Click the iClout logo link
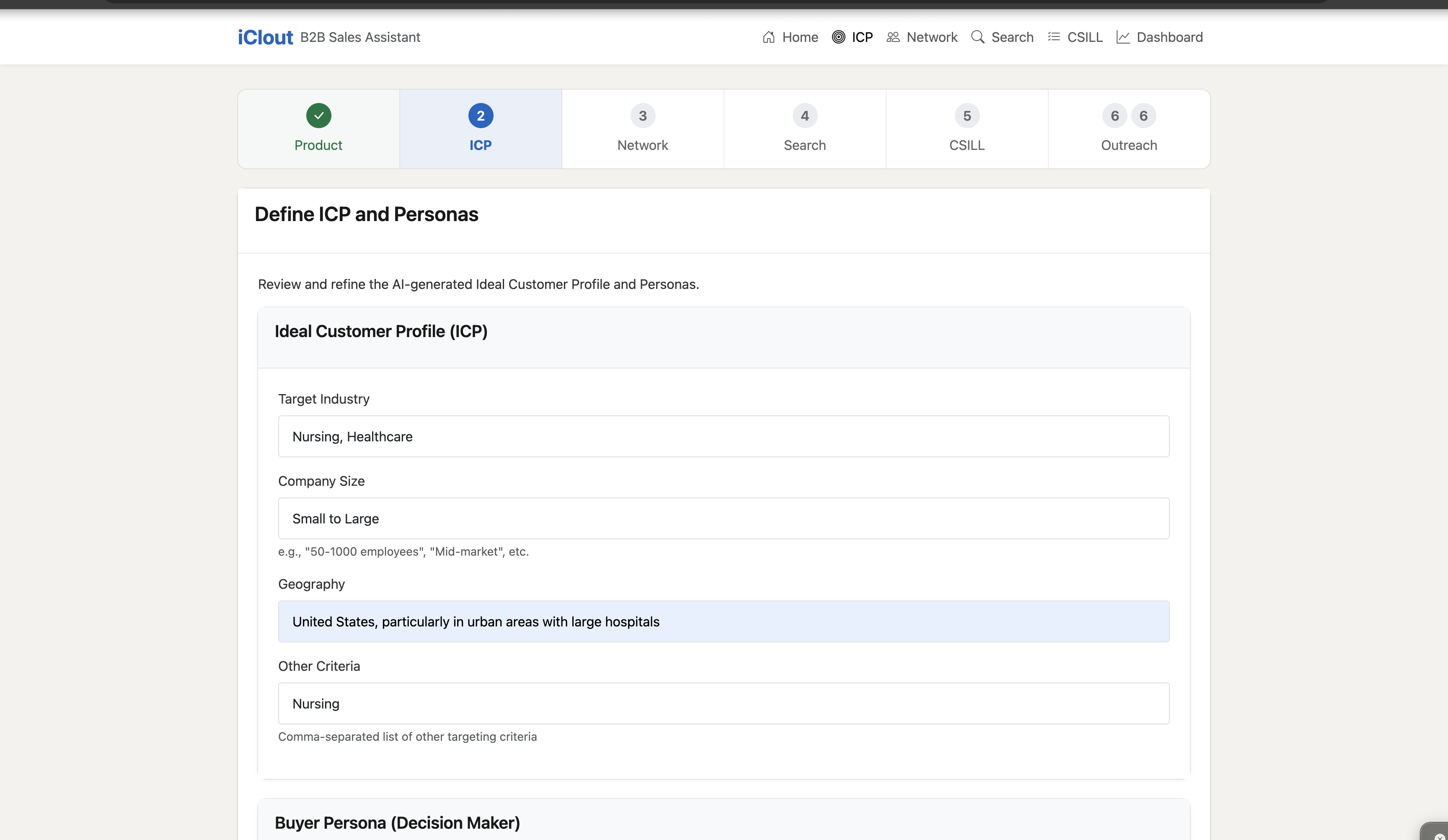The height and width of the screenshot is (840, 1448). tap(265, 37)
